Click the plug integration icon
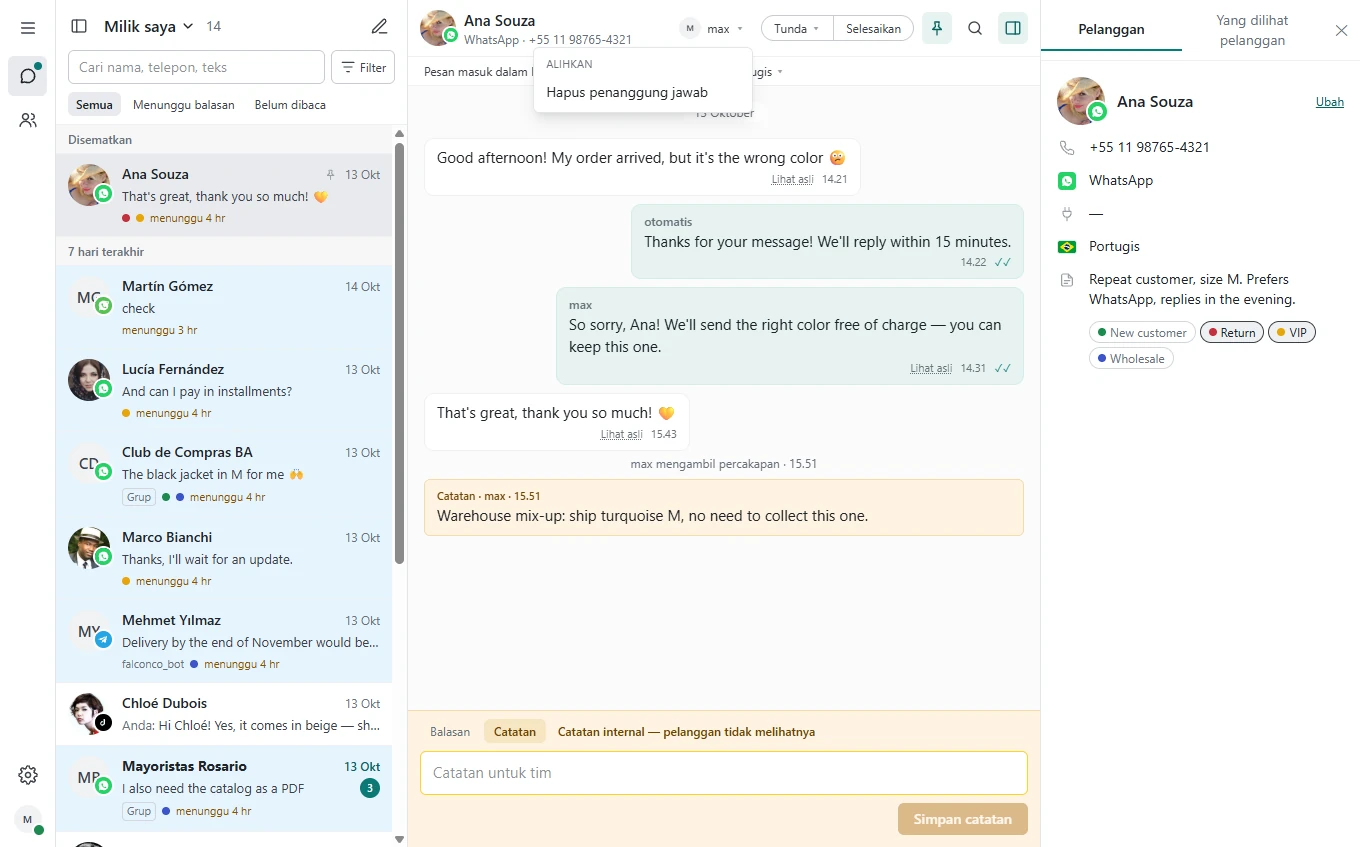Viewport: 1360px width, 847px height. 1067,213
